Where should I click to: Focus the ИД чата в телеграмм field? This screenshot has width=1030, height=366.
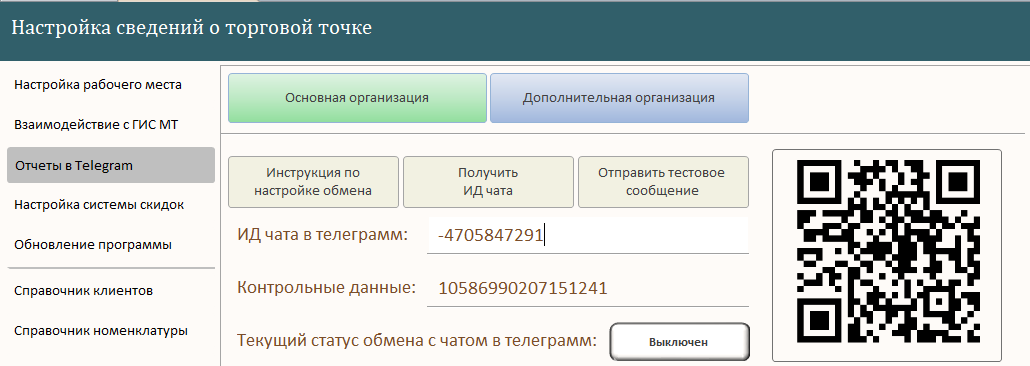pos(588,235)
